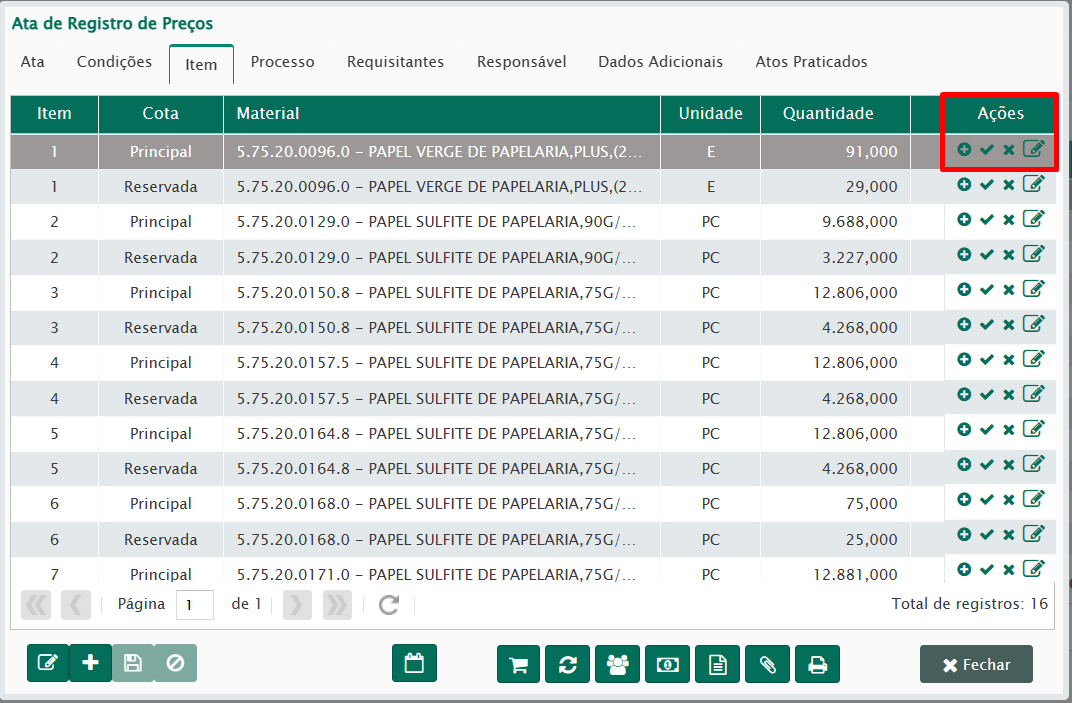
Task: Switch to the Processo tab
Action: [282, 62]
